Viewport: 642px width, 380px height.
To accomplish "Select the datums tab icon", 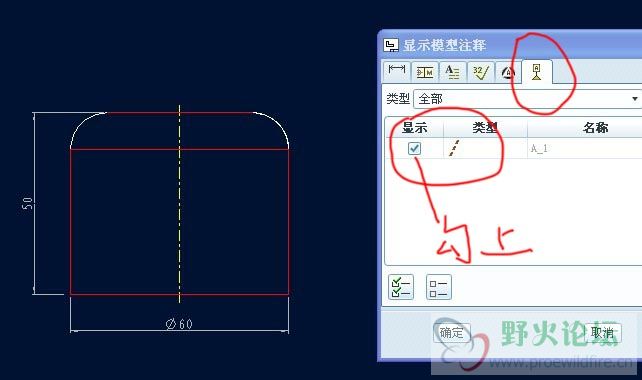I will click(x=537, y=72).
